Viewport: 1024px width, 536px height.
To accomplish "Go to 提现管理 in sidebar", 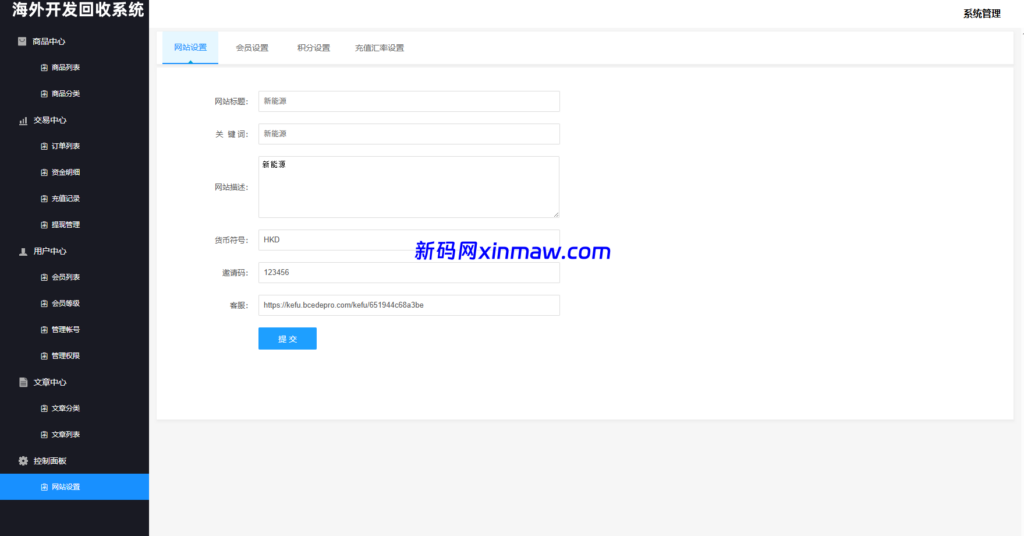I will tap(66, 225).
